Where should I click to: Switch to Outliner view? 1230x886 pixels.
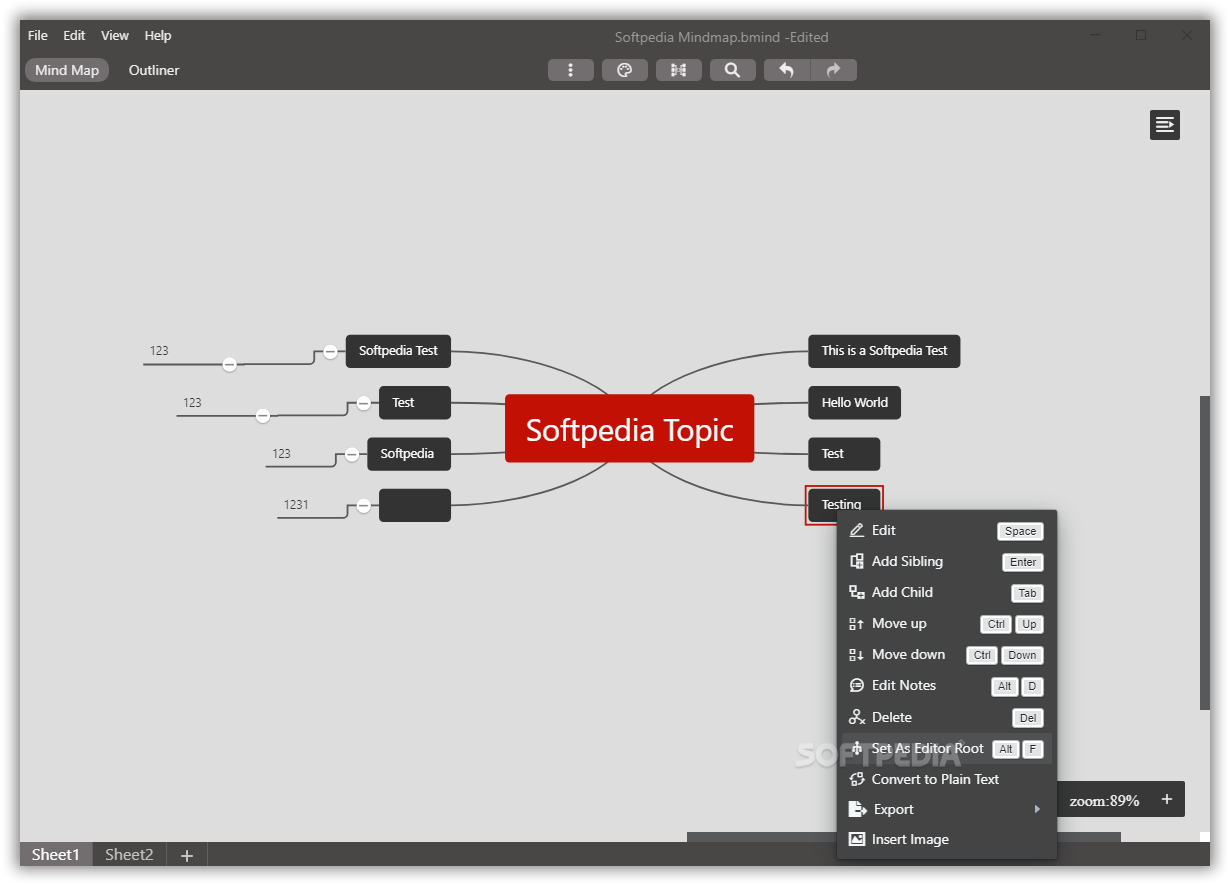[x=154, y=70]
